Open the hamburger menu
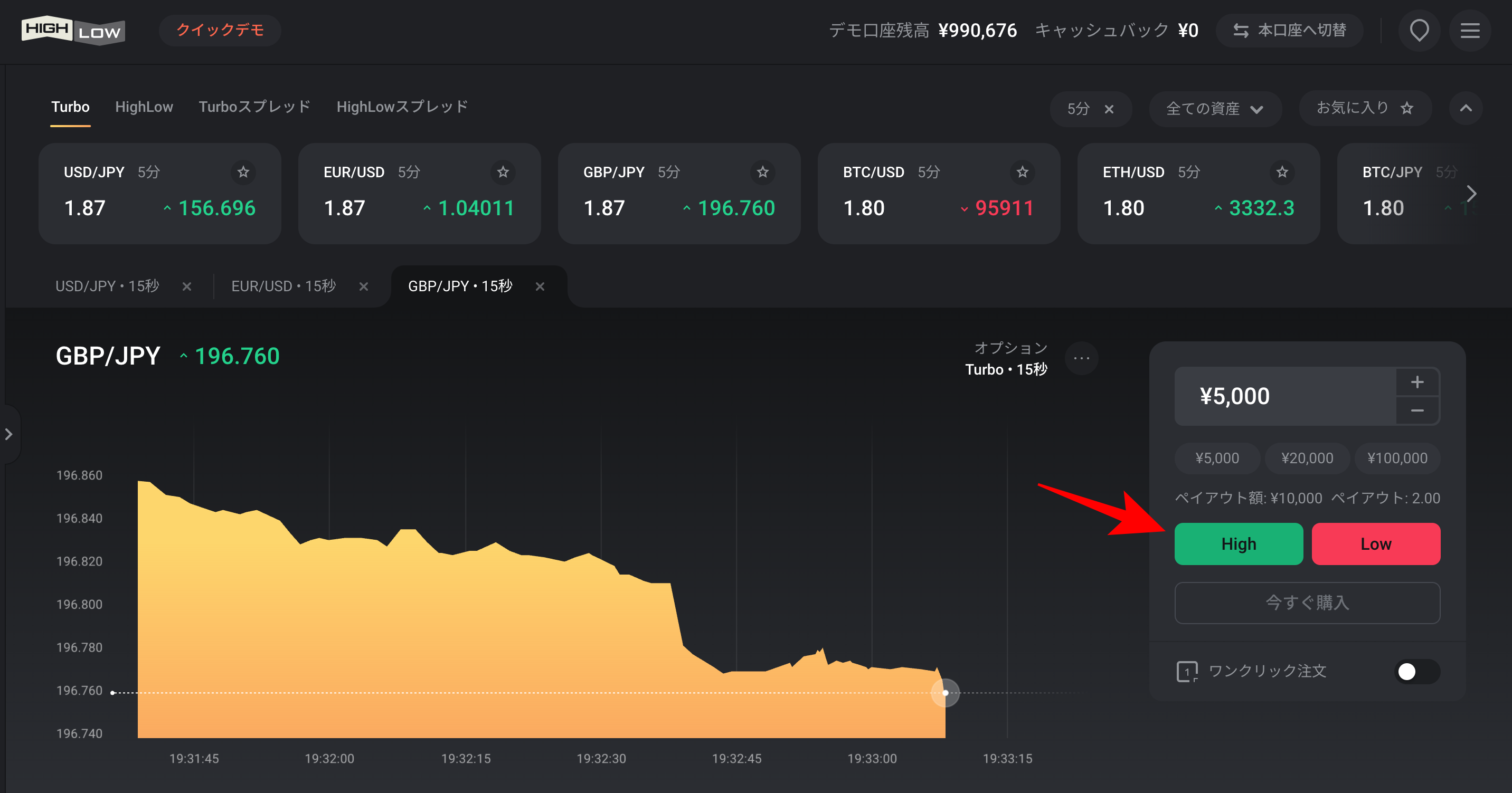Image resolution: width=1512 pixels, height=793 pixels. (x=1470, y=31)
